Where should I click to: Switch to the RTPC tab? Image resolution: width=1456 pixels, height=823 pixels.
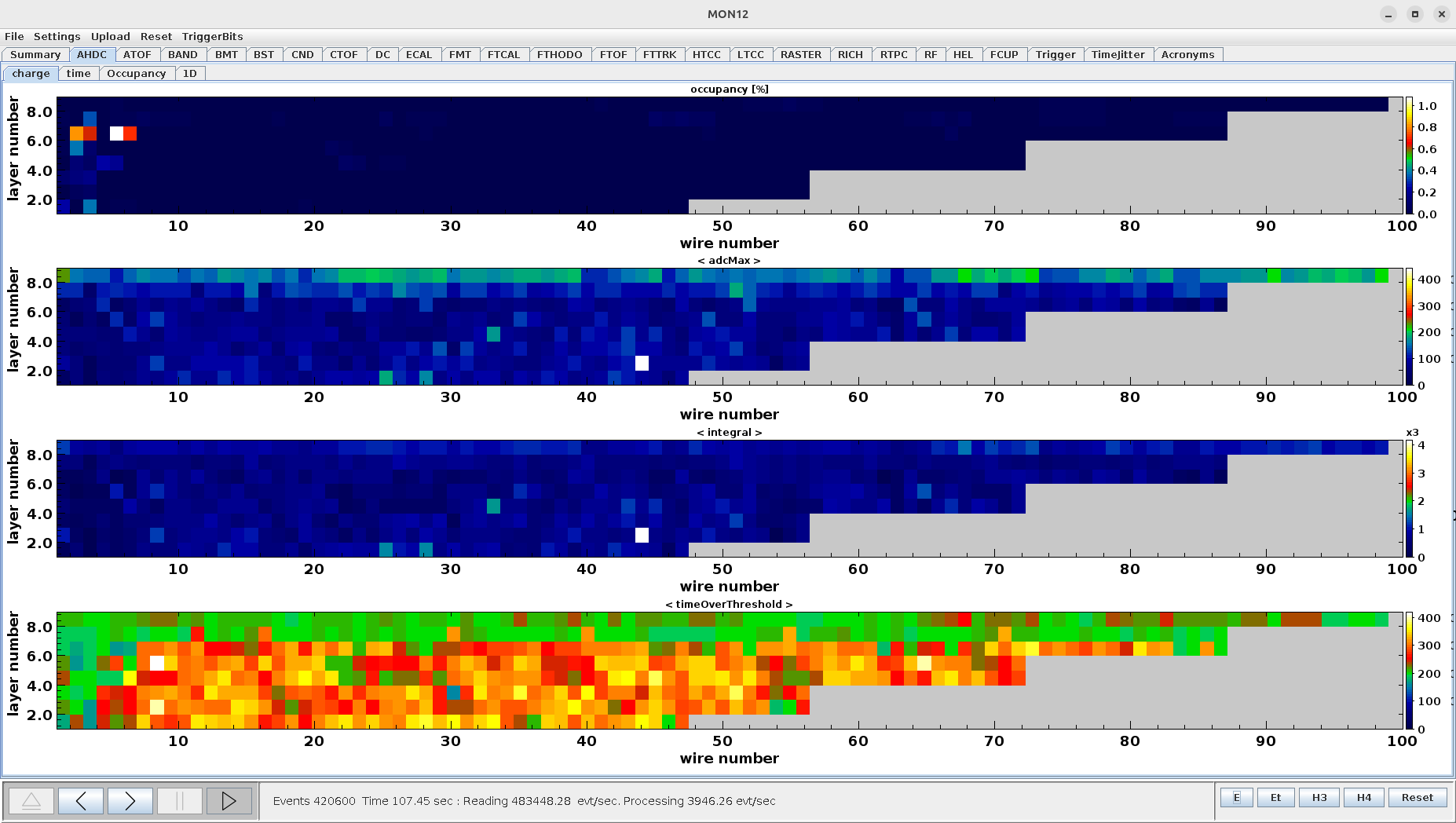click(894, 54)
